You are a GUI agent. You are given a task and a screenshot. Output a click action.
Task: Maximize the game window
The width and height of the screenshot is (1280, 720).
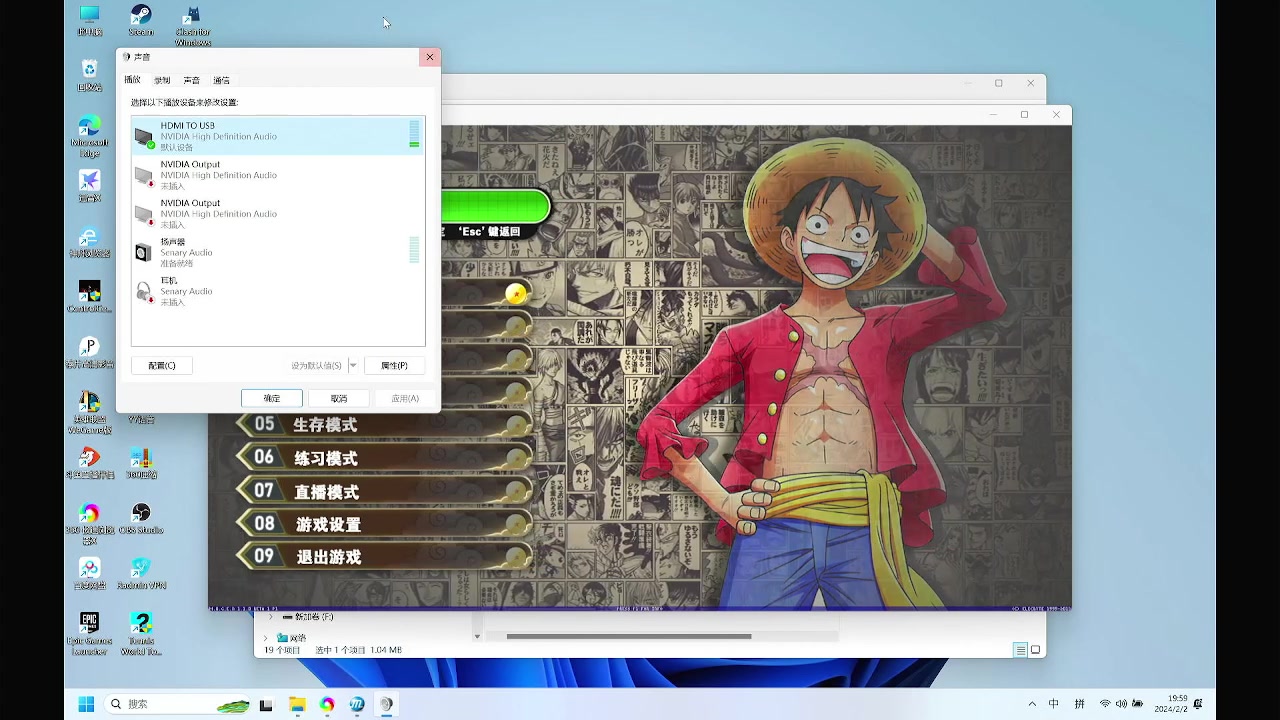point(1024,115)
